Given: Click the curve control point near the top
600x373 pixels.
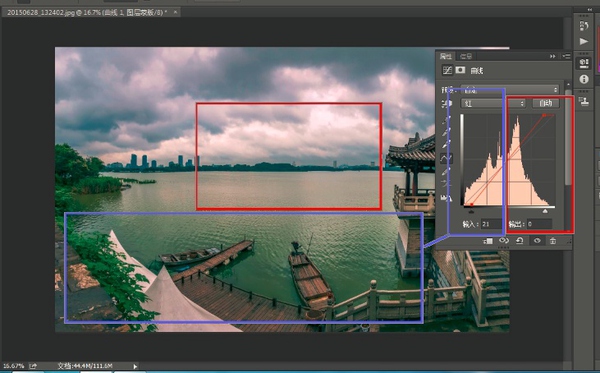Looking at the screenshot, I should (544, 115).
